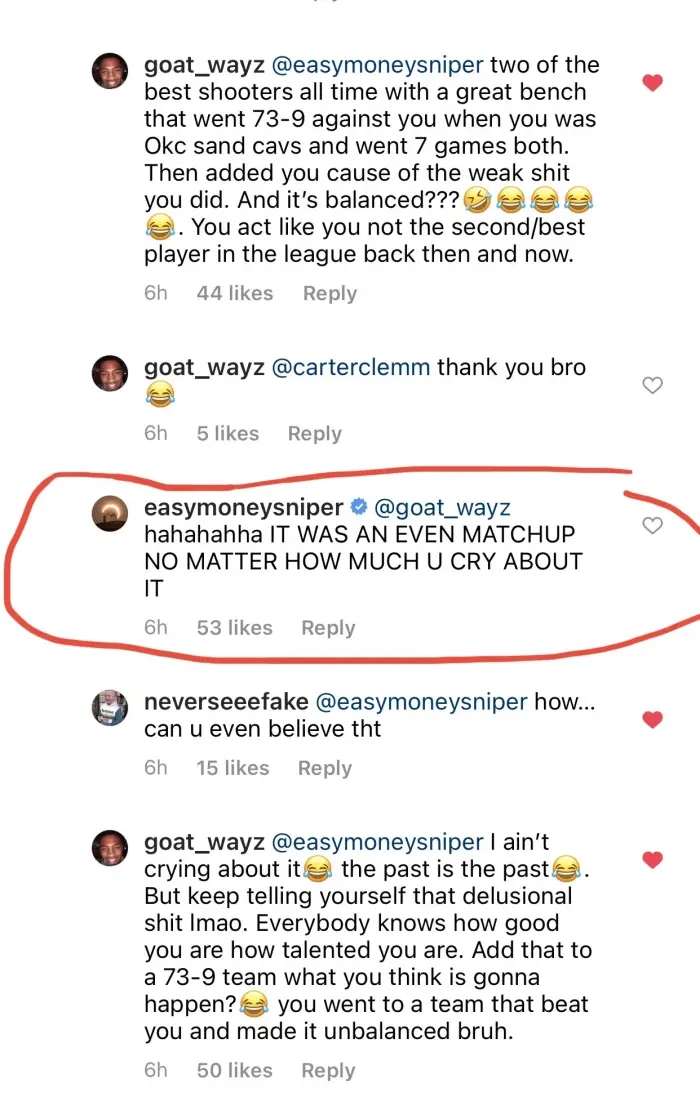Reply to neverseeefake's comment
The height and width of the screenshot is (1101, 700).
[325, 768]
